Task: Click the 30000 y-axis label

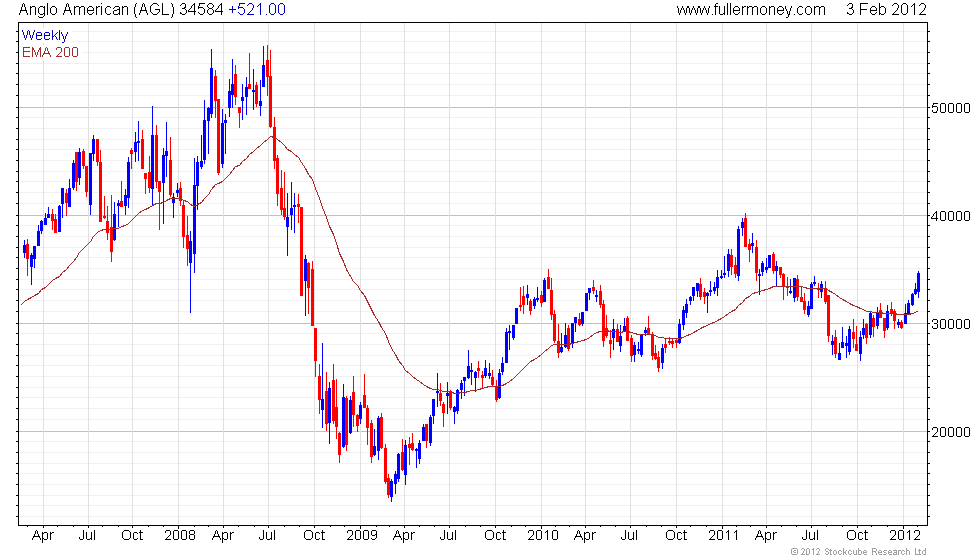Action: tap(951, 324)
